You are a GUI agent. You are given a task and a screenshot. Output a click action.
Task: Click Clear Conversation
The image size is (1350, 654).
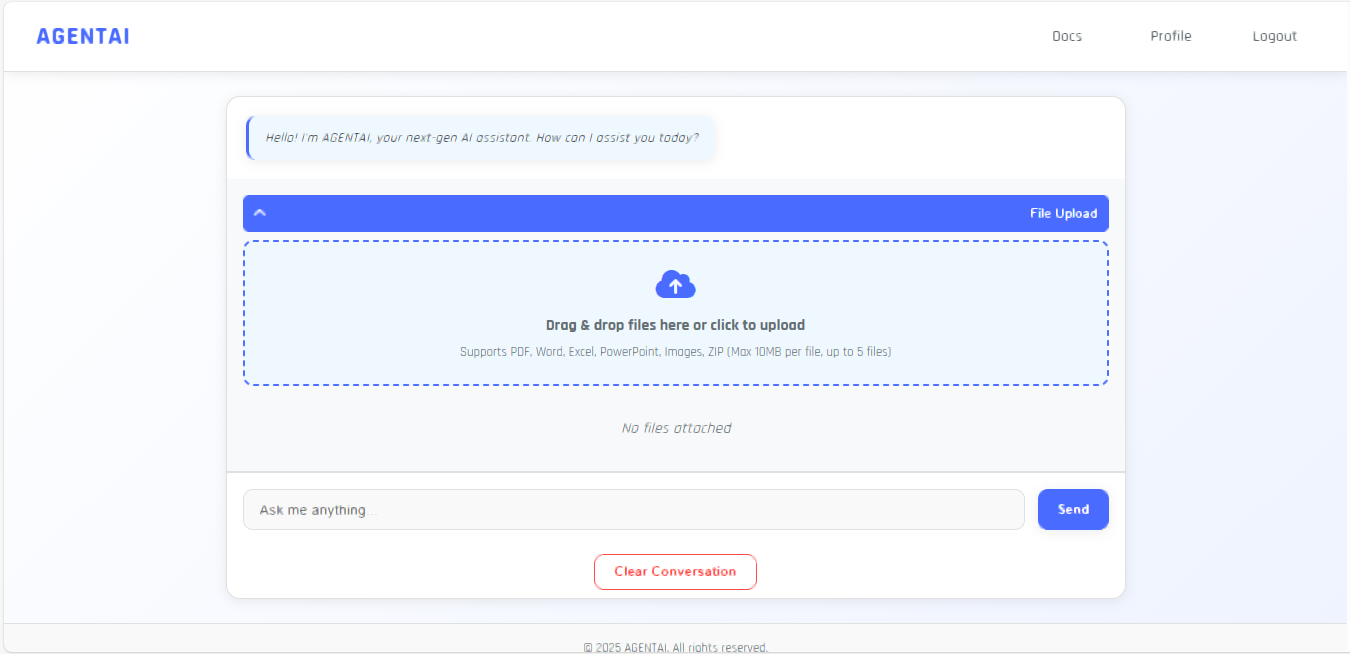(675, 571)
